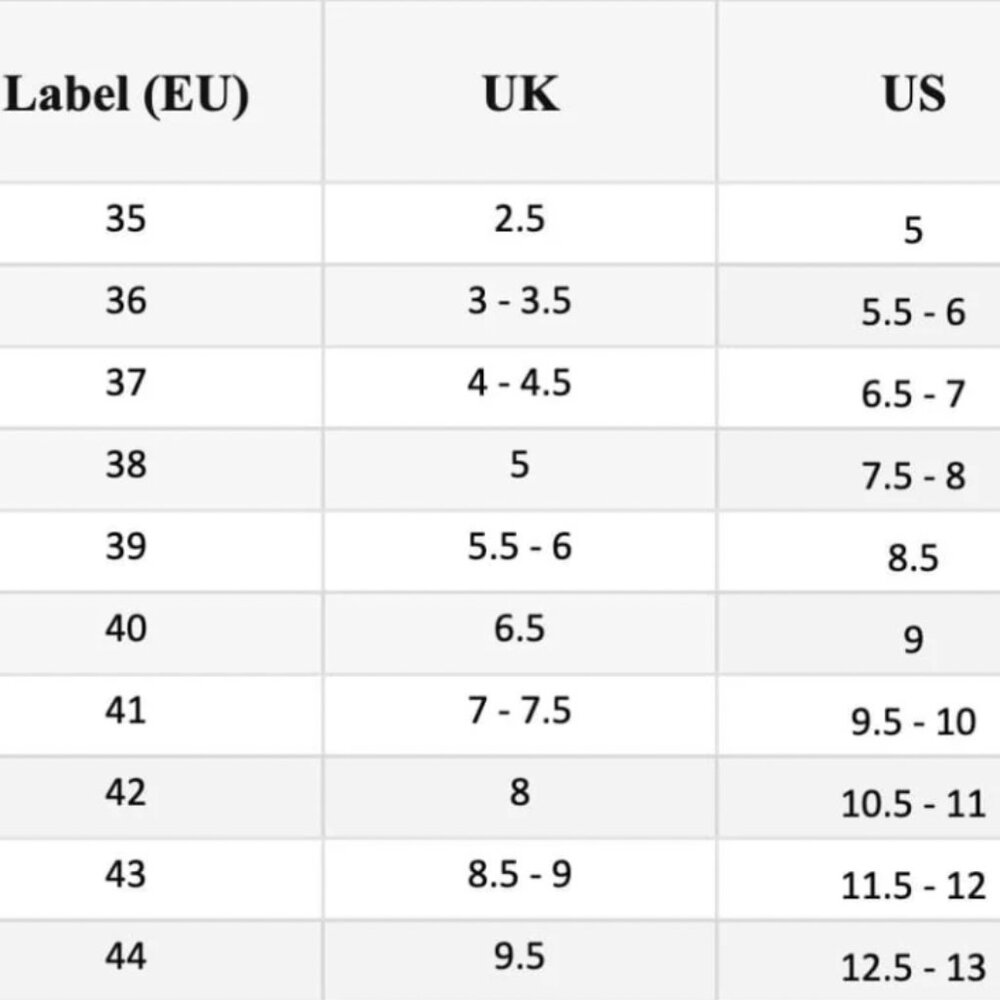1000x1000 pixels.
Task: Click the UK 8.5 - 9 cell
Action: pyautogui.click(x=520, y=879)
